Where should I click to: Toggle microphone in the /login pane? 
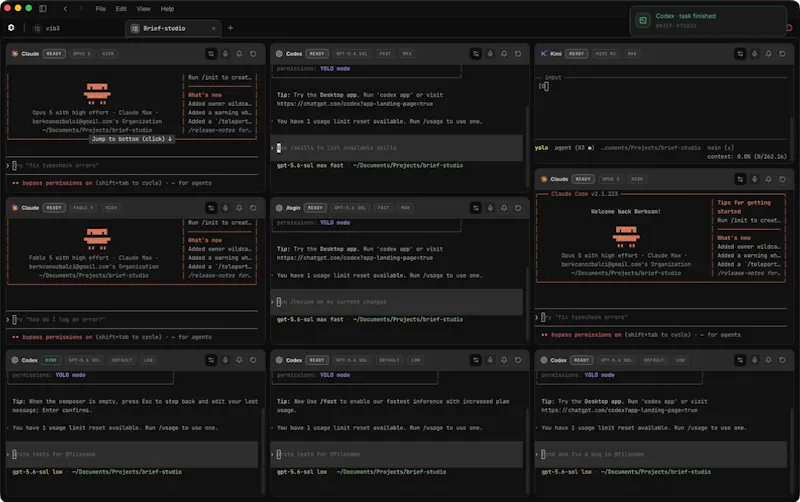(490, 208)
